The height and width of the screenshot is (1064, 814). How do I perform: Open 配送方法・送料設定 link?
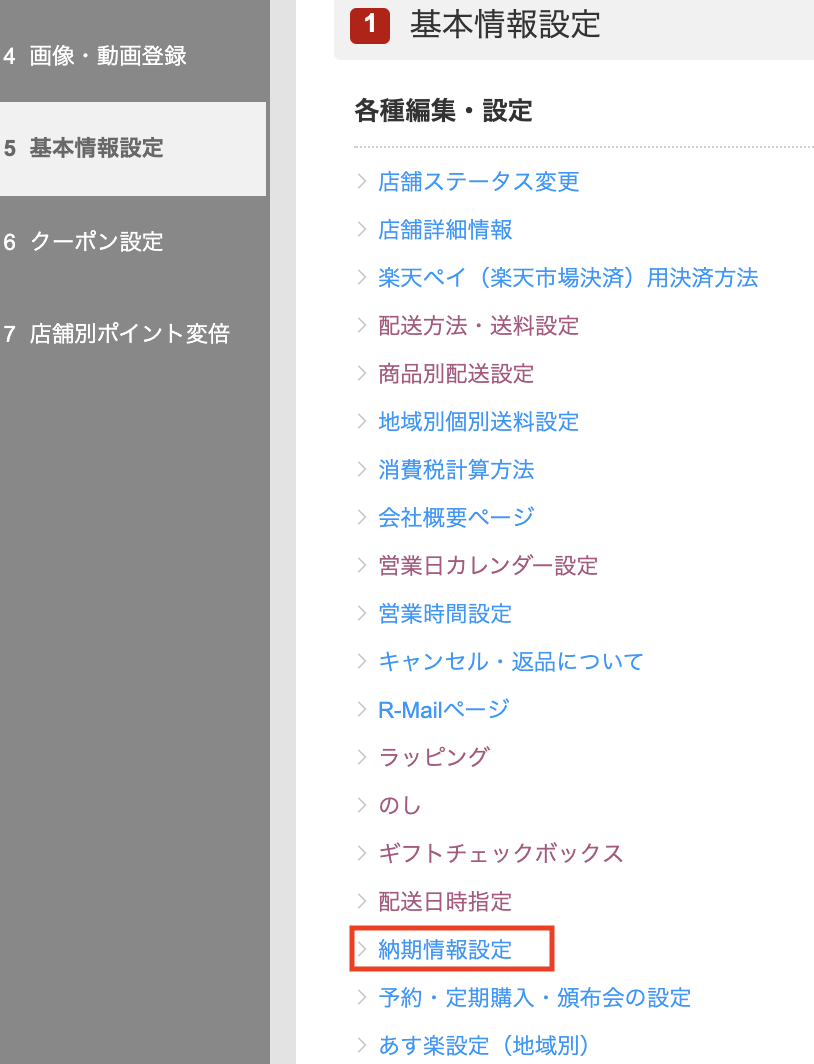click(x=478, y=326)
